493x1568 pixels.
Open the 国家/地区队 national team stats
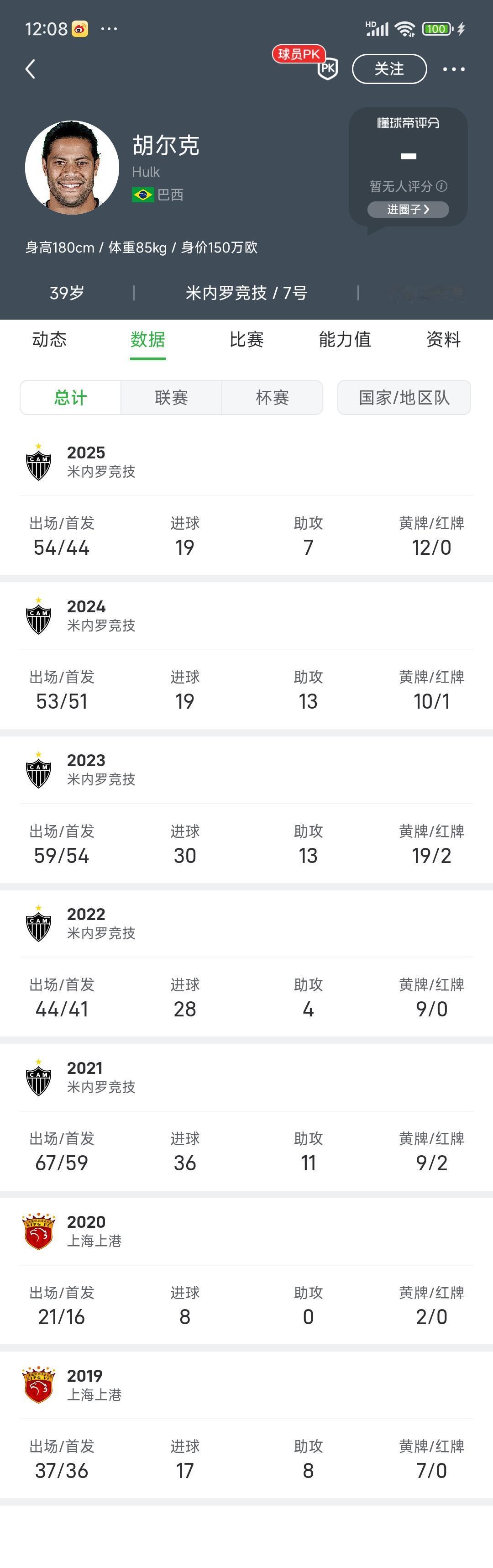tap(404, 397)
